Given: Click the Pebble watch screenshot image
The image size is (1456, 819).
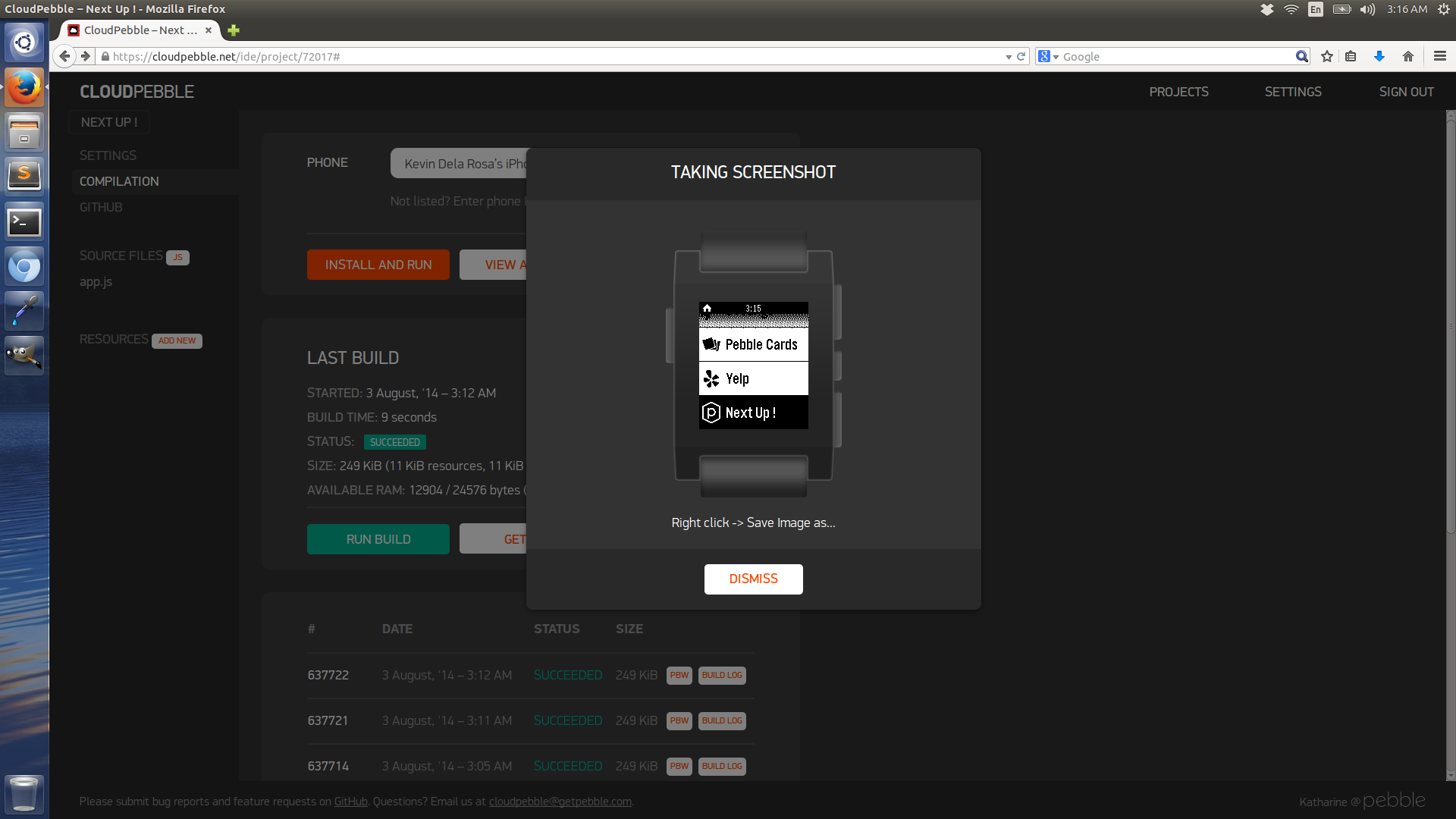Looking at the screenshot, I should click(753, 365).
